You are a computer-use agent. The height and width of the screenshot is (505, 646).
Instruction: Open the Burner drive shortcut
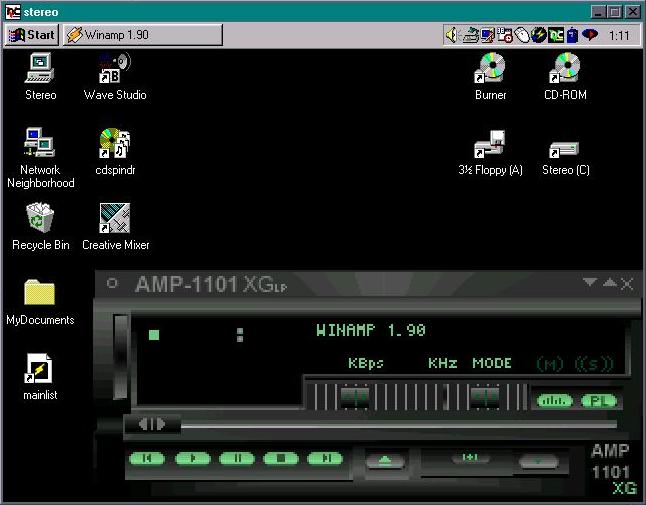tap(490, 77)
